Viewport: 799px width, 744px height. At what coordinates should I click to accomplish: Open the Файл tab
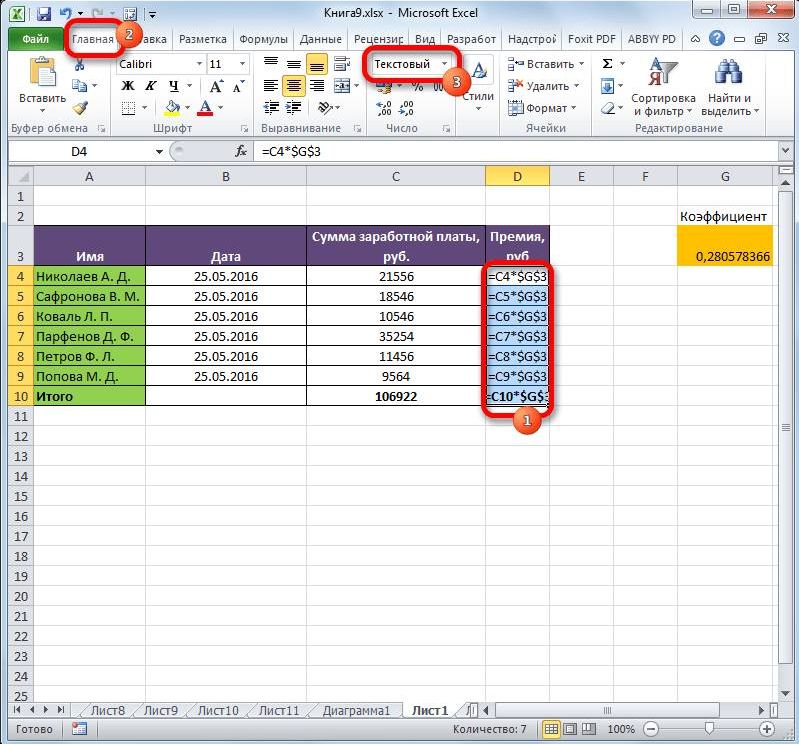pyautogui.click(x=35, y=39)
